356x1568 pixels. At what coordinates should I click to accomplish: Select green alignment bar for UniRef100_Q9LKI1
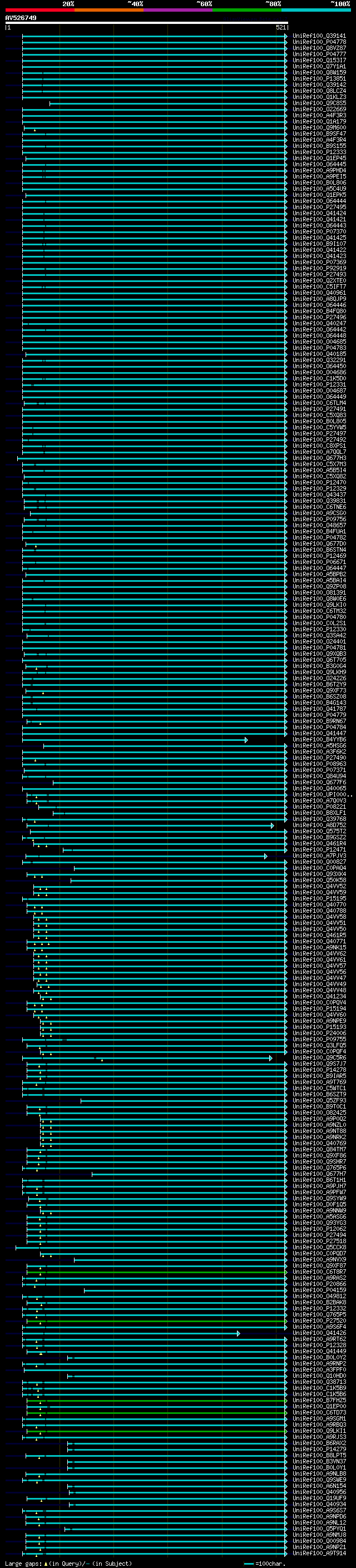pos(157,1431)
